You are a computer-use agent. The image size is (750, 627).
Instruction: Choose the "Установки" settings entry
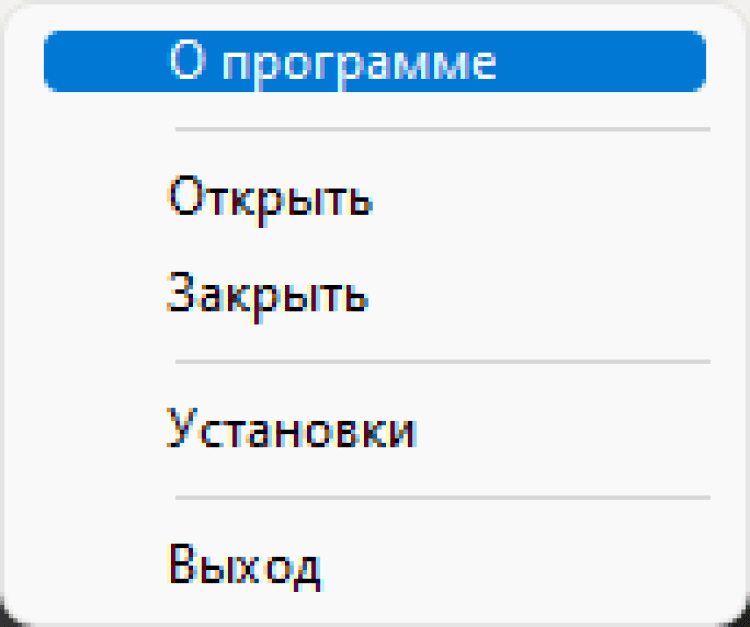pyautogui.click(x=291, y=430)
